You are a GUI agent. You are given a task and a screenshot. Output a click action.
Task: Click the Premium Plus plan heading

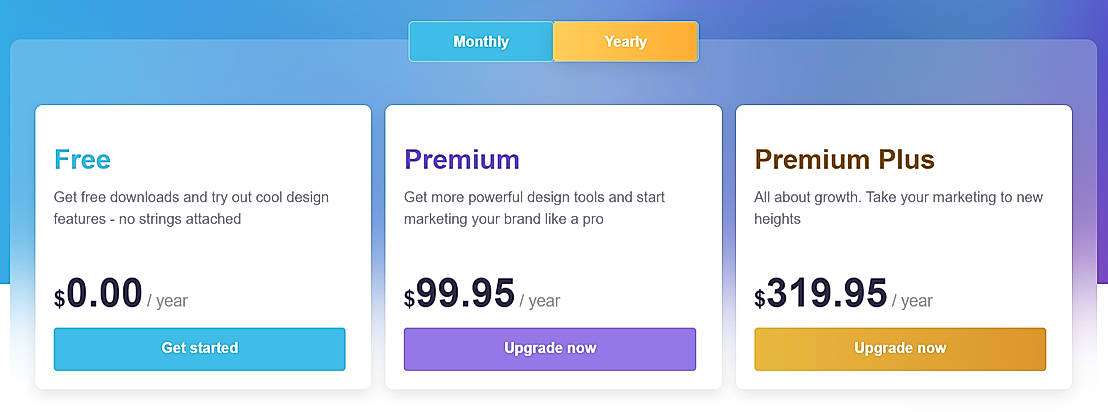(x=844, y=160)
